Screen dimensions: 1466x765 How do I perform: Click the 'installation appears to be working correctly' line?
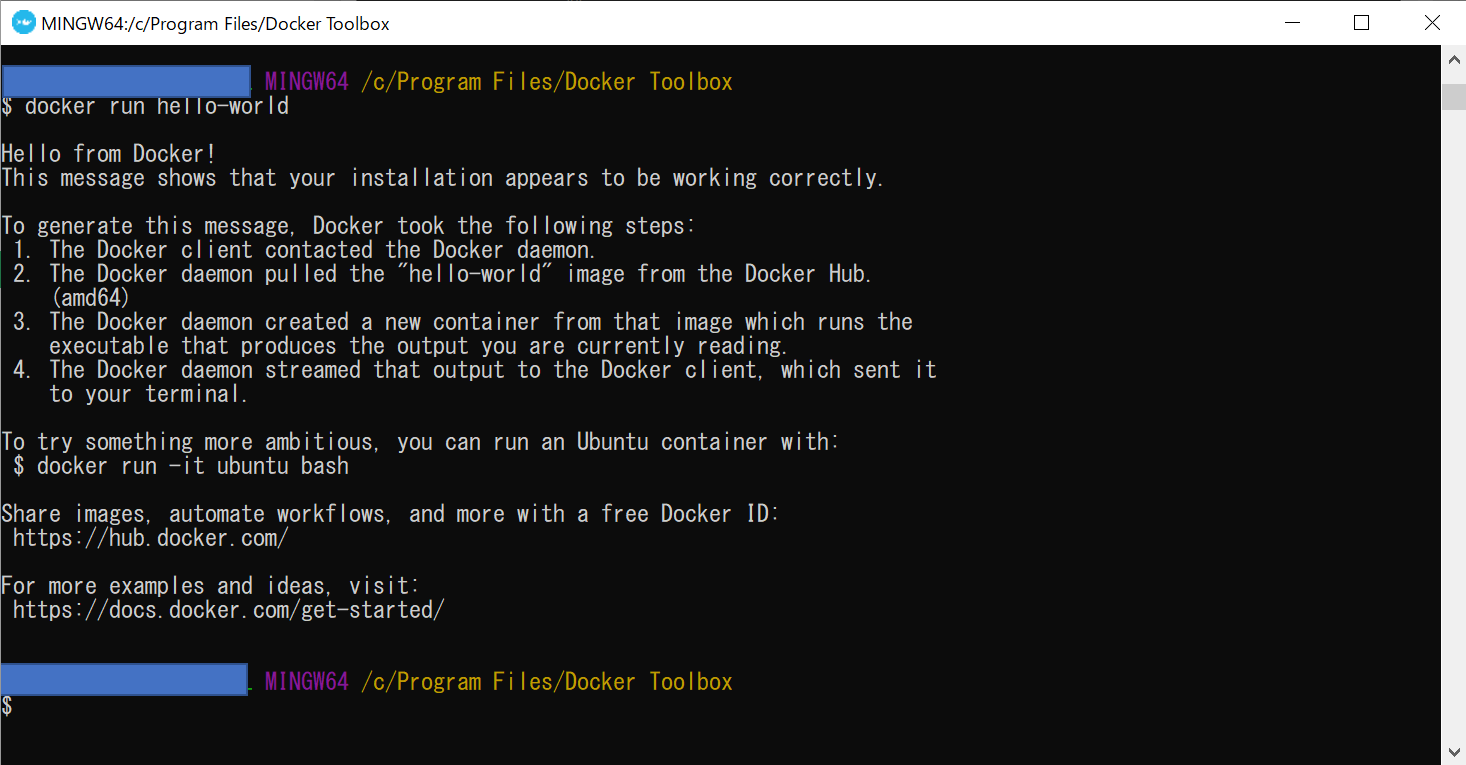click(442, 178)
